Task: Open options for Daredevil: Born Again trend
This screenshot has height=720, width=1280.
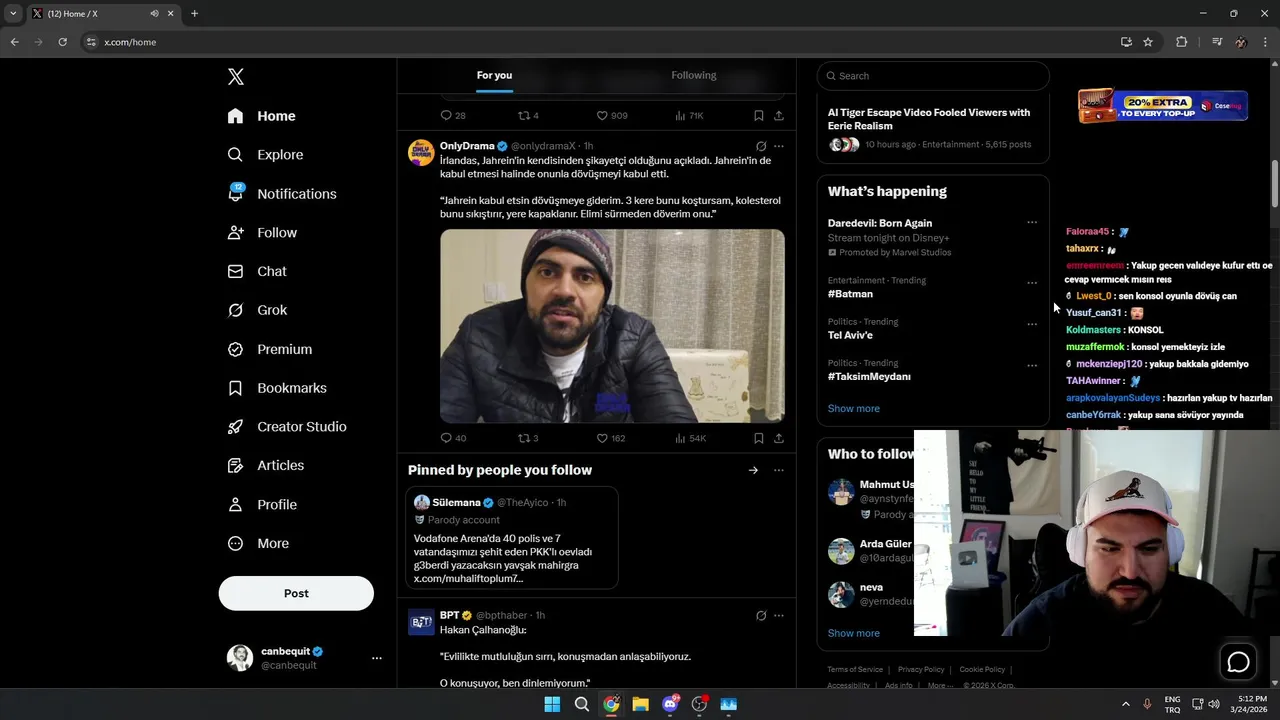Action: click(x=1032, y=223)
